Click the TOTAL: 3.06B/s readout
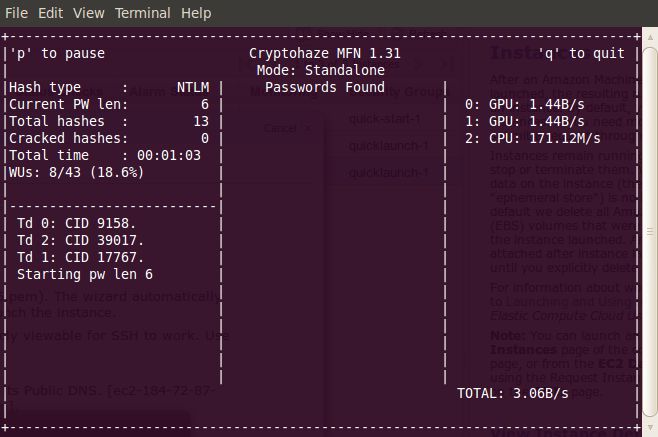 (x=512, y=393)
